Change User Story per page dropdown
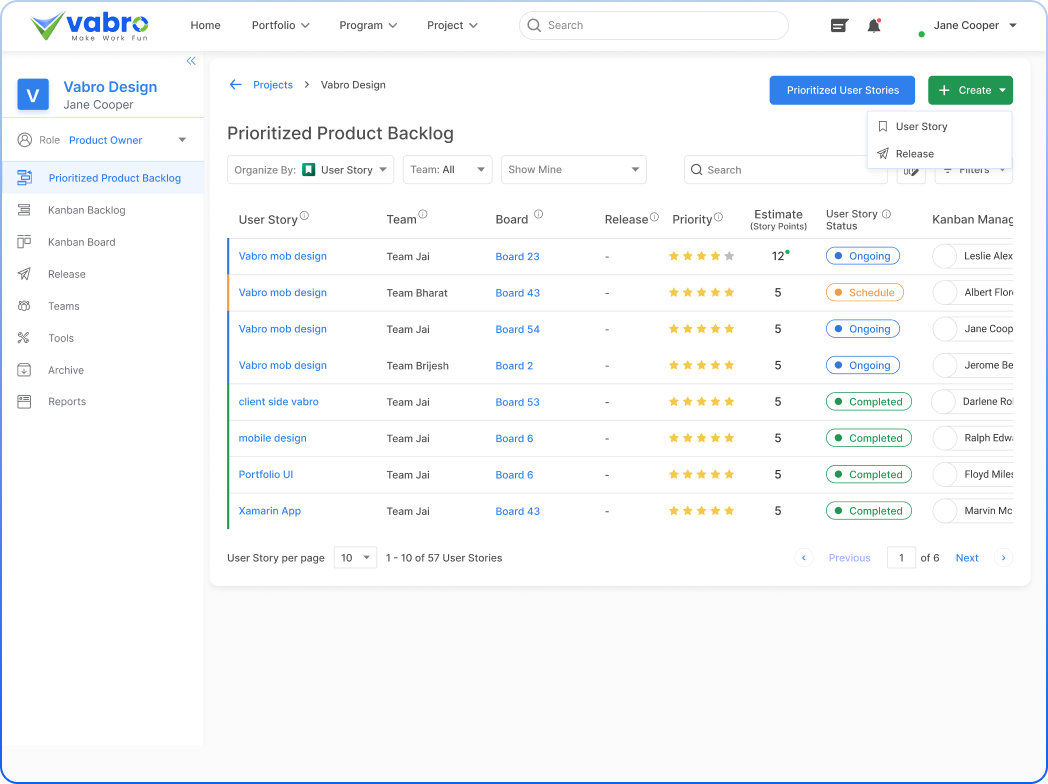 [356, 558]
